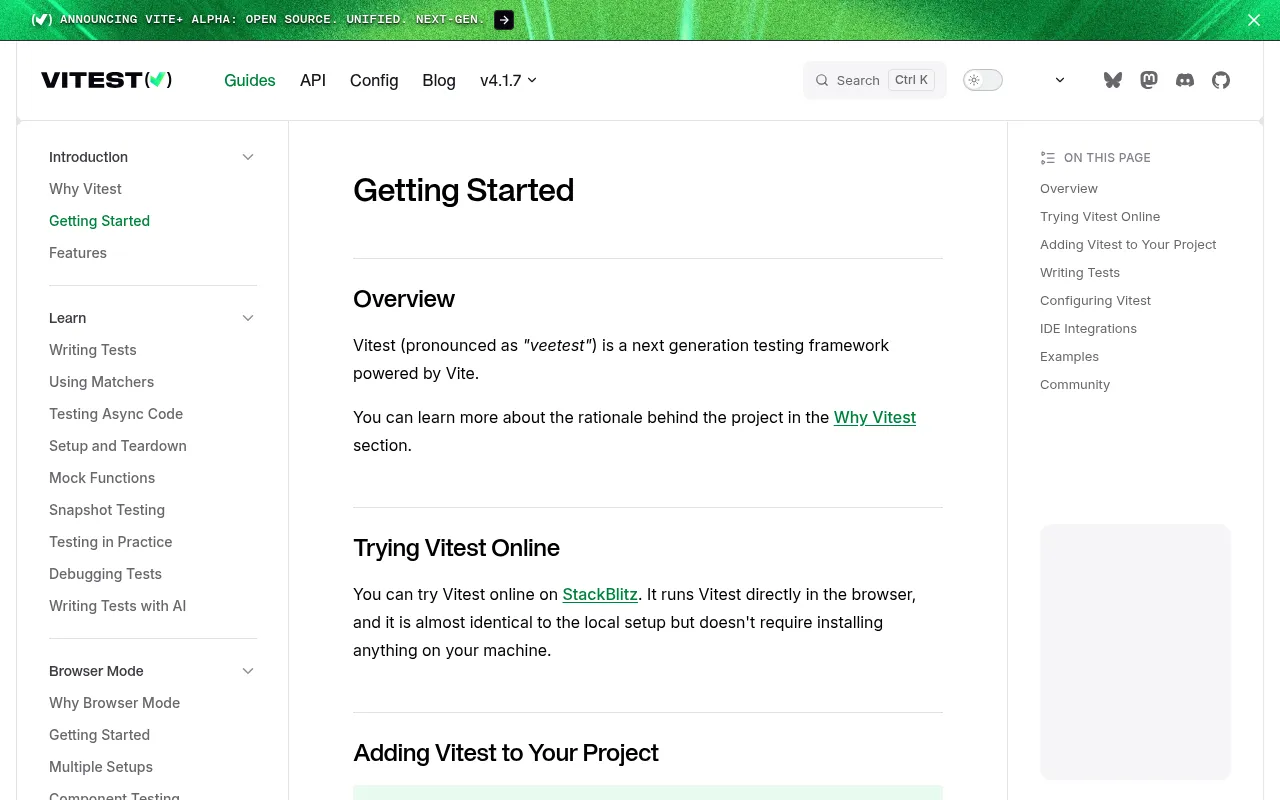Jump to Adding Vitest to Your Project outline link
This screenshot has width=1280, height=800.
(x=1128, y=244)
